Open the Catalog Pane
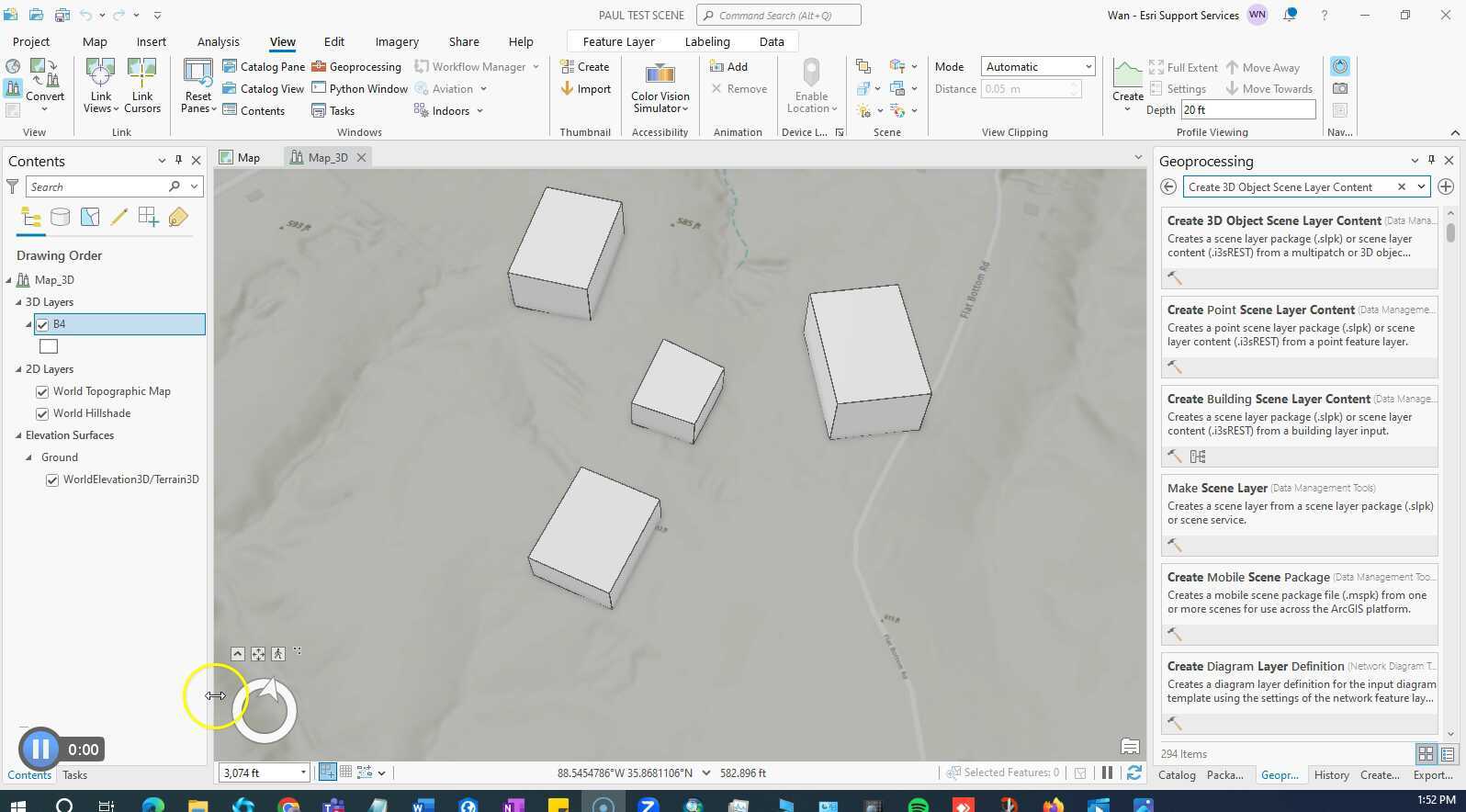The image size is (1466, 812). click(x=264, y=66)
